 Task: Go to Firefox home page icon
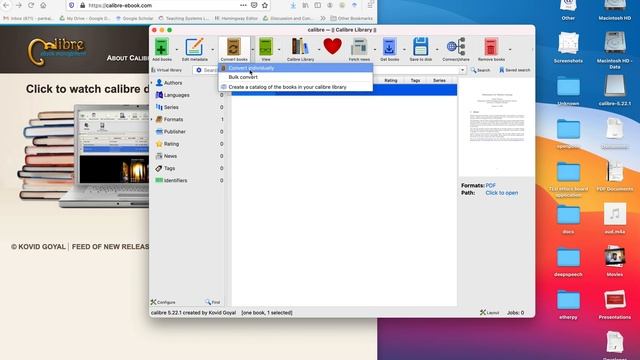click(x=43, y=5)
